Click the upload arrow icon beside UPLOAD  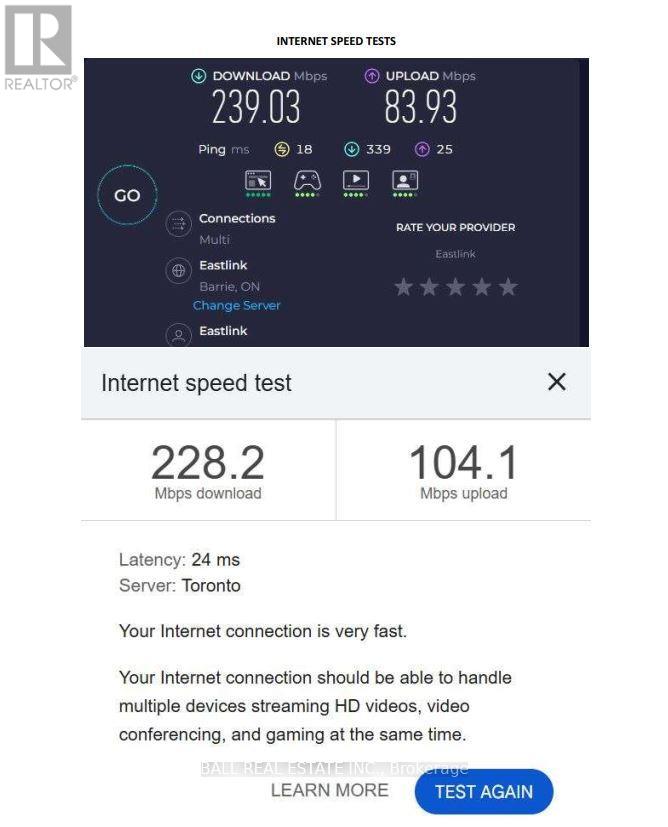click(x=372, y=76)
